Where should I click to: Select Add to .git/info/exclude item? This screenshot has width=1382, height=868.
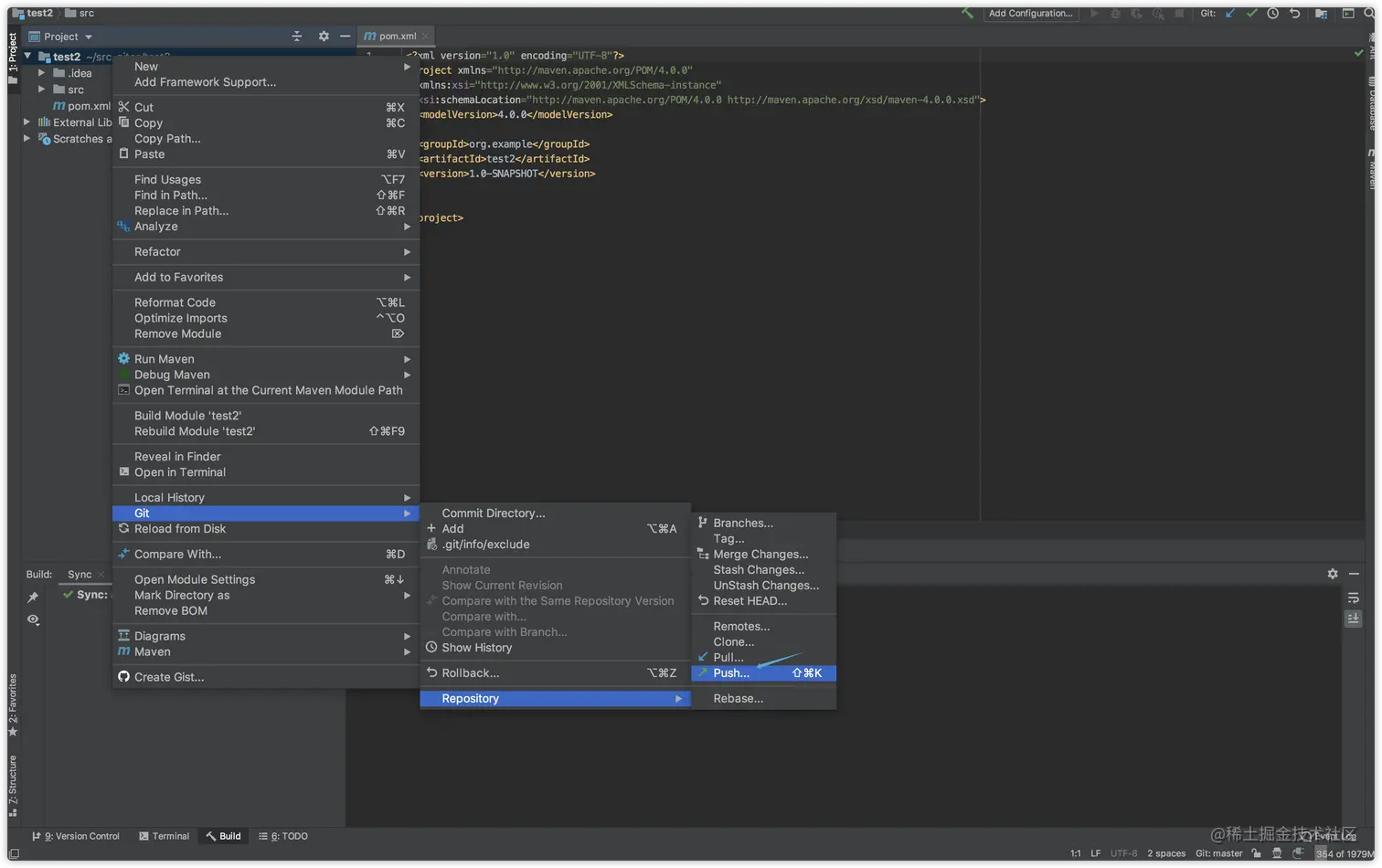coord(555,545)
